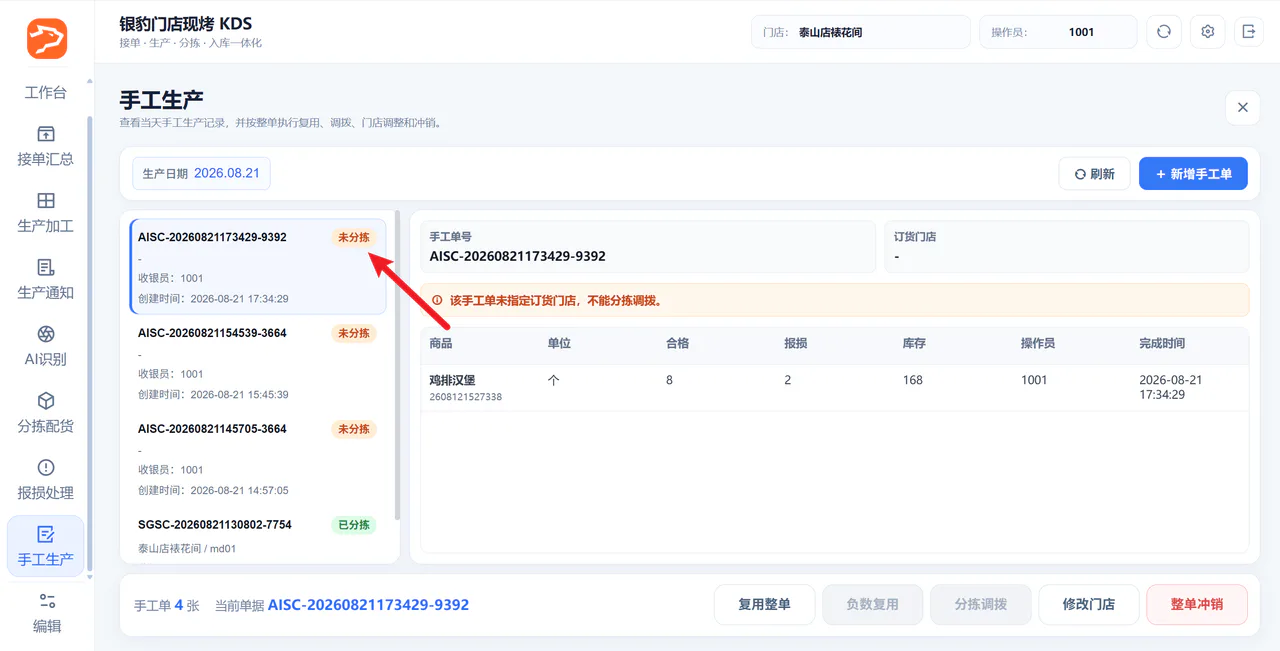
Task: Go to 生产加工 in the sidebar
Action: click(x=46, y=213)
